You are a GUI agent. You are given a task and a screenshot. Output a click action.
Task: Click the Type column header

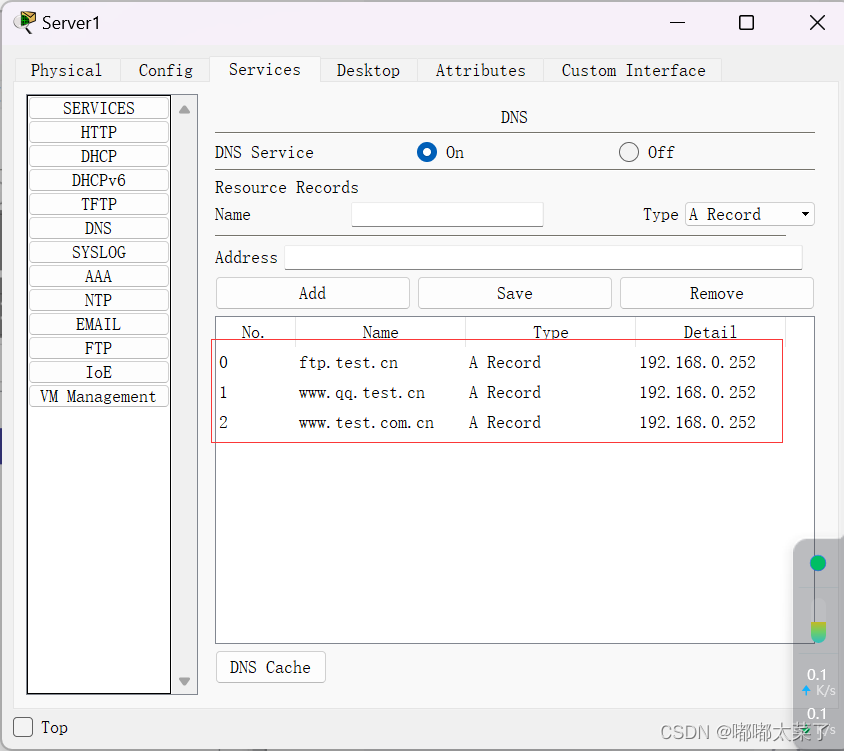(x=551, y=332)
